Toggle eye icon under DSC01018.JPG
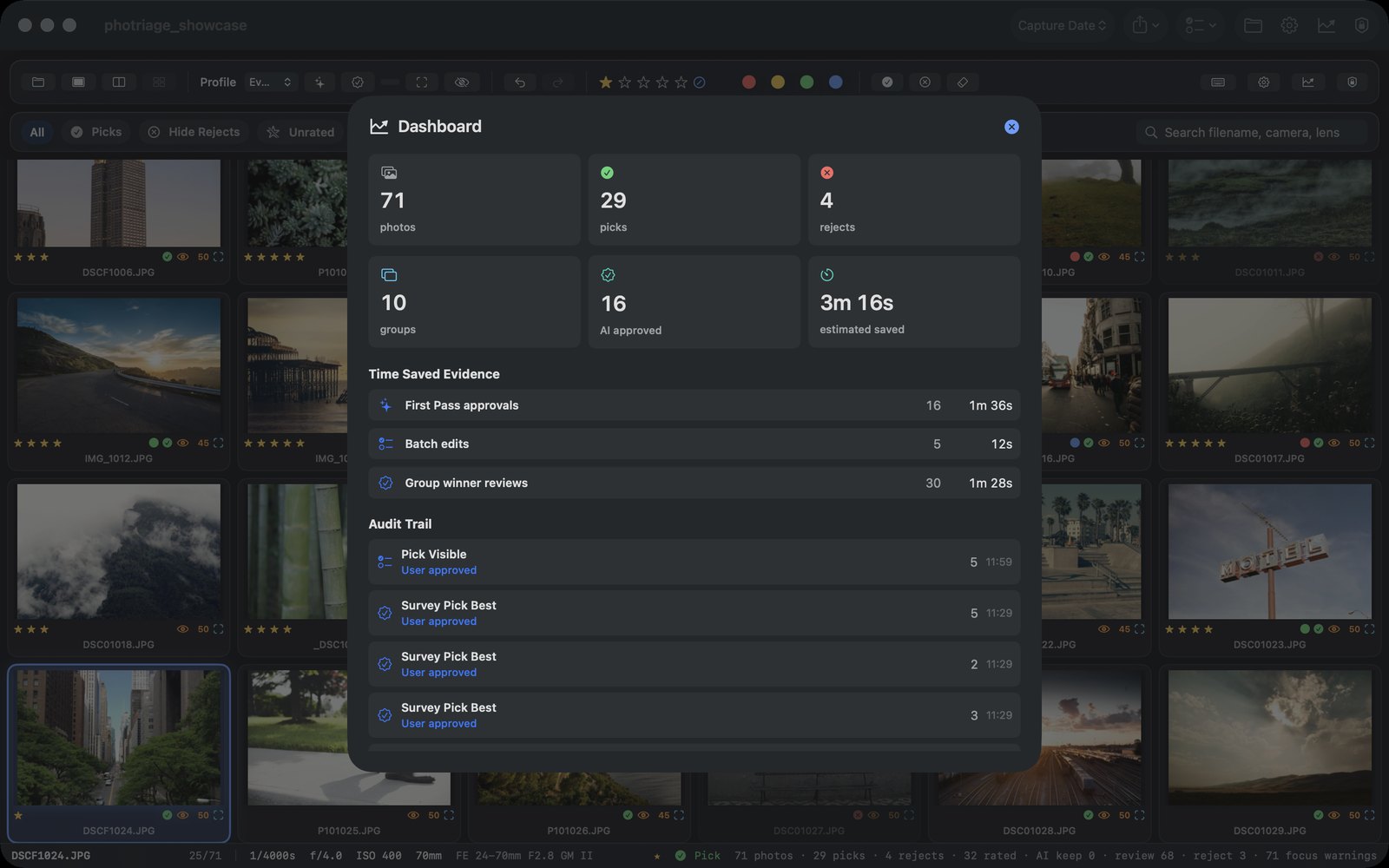1389x868 pixels. click(182, 629)
